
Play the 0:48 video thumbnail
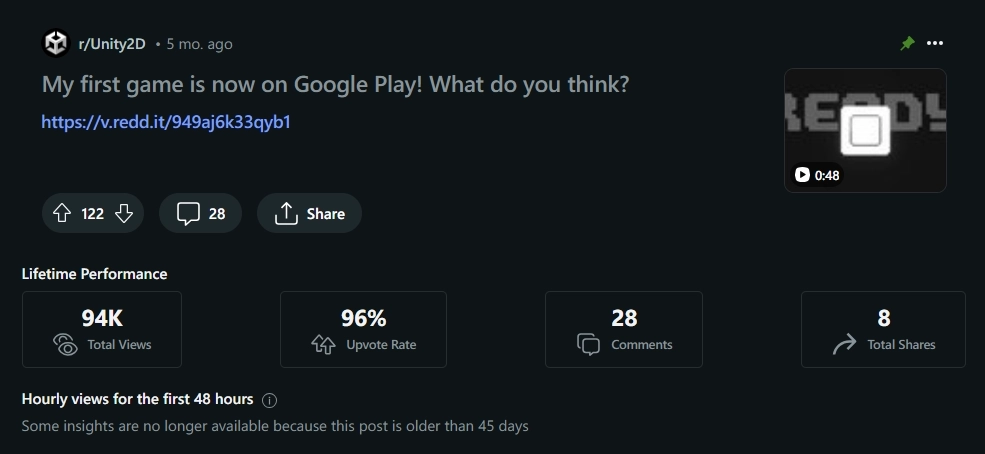click(865, 130)
